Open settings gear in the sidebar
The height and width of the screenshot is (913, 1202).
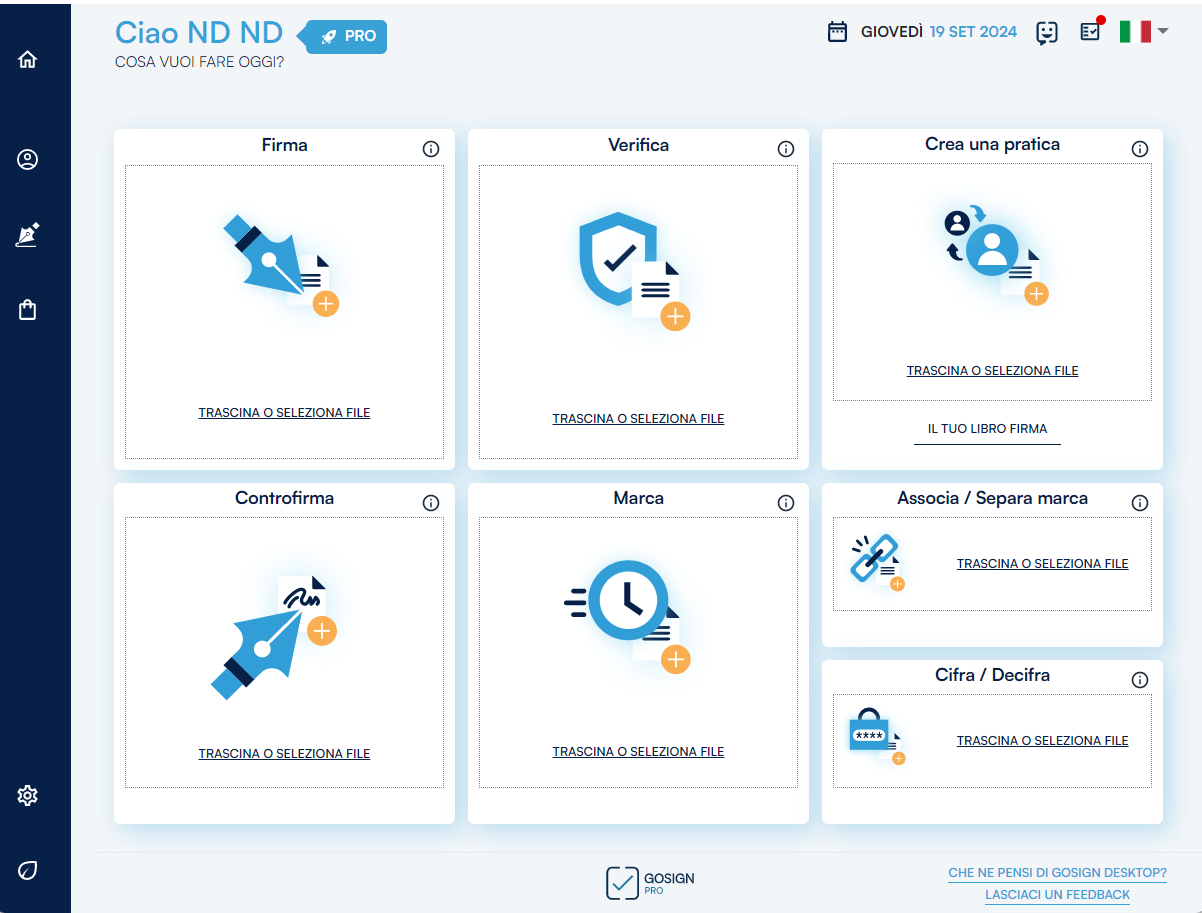(x=28, y=796)
